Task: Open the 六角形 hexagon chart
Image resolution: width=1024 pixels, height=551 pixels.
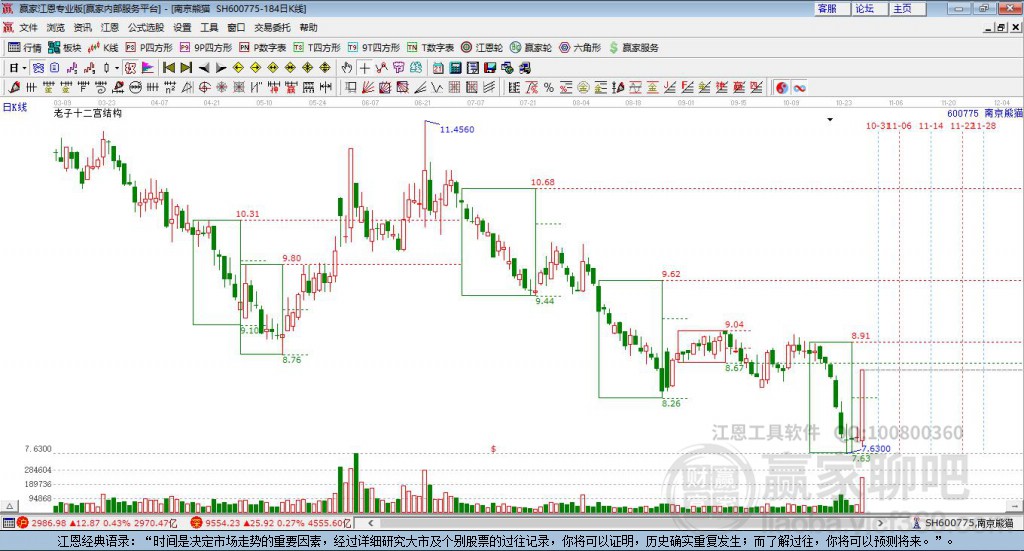Action: pyautogui.click(x=580, y=48)
